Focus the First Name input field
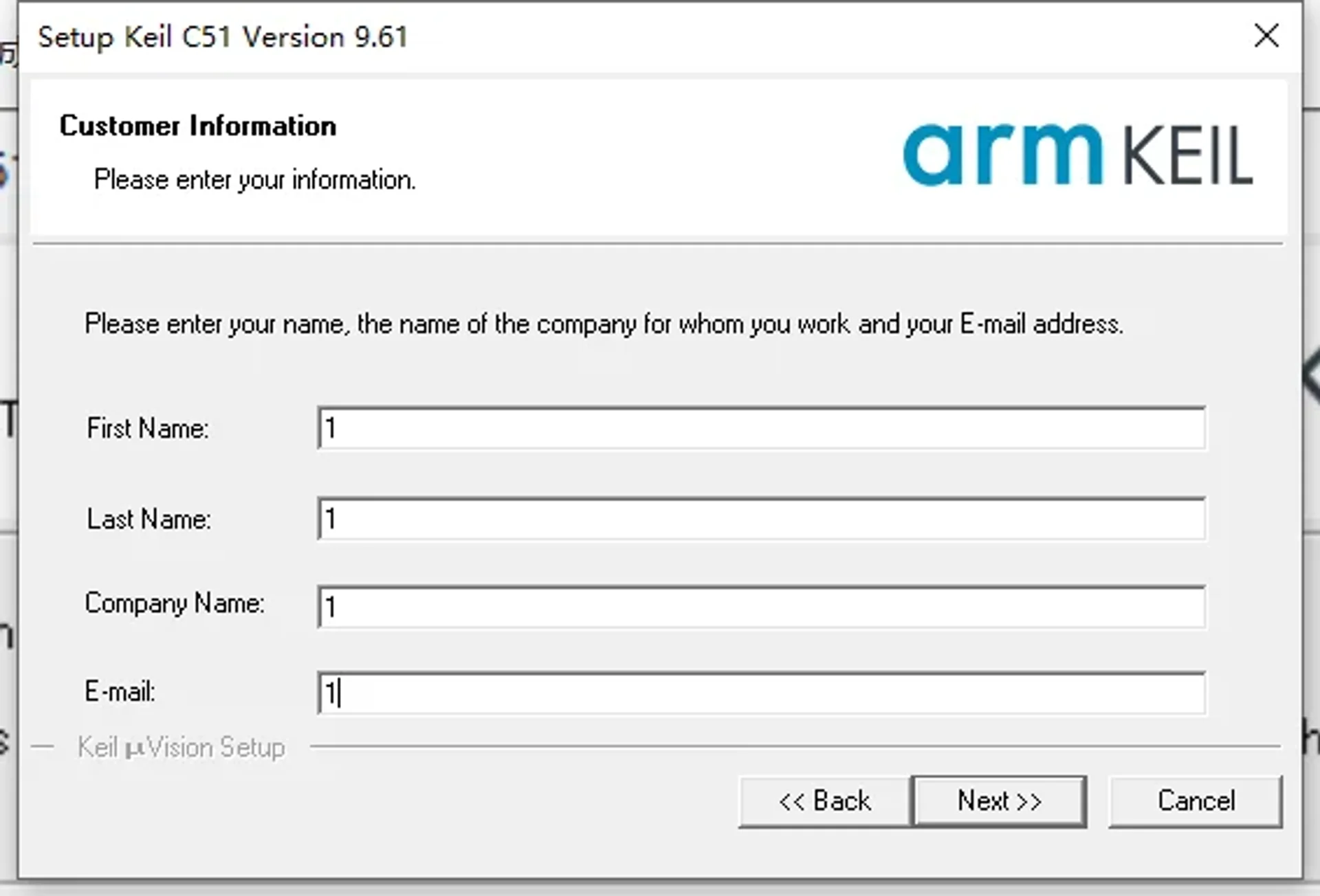 (x=761, y=428)
